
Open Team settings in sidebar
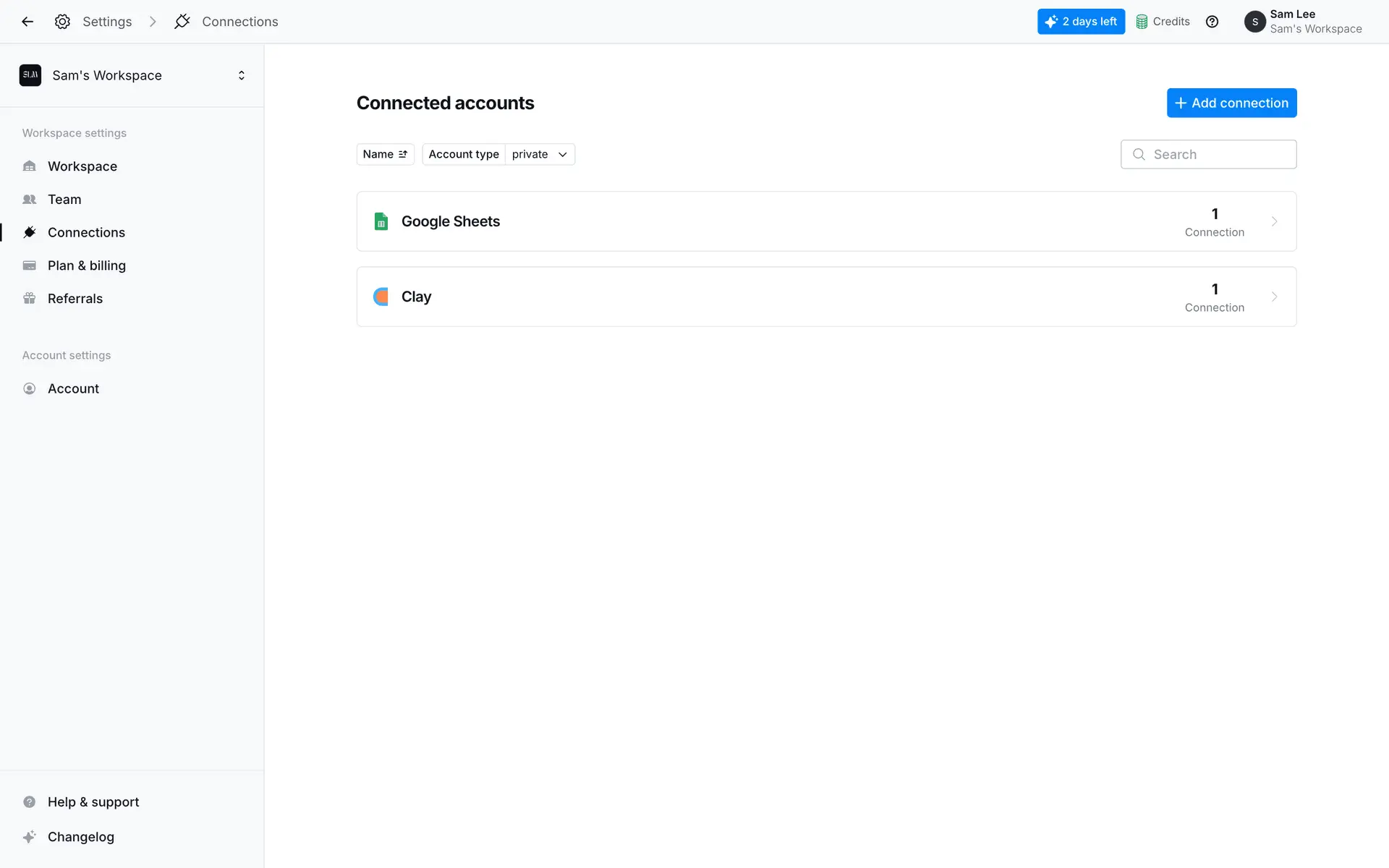64,200
